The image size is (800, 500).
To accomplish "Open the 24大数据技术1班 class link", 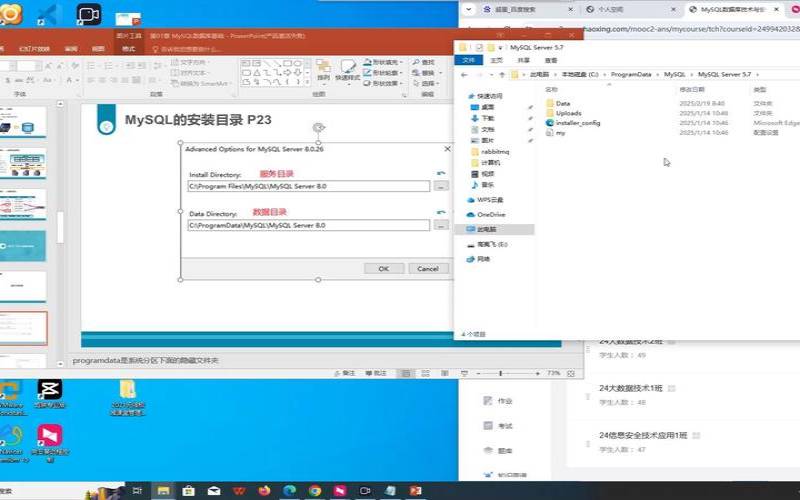I will [631, 387].
